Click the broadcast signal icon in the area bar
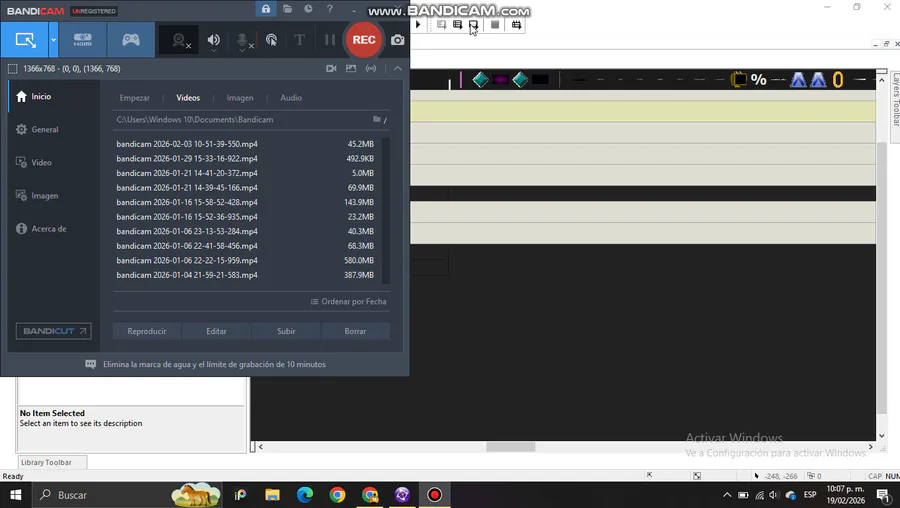Screen dimensions: 900x508 [x=371, y=68]
